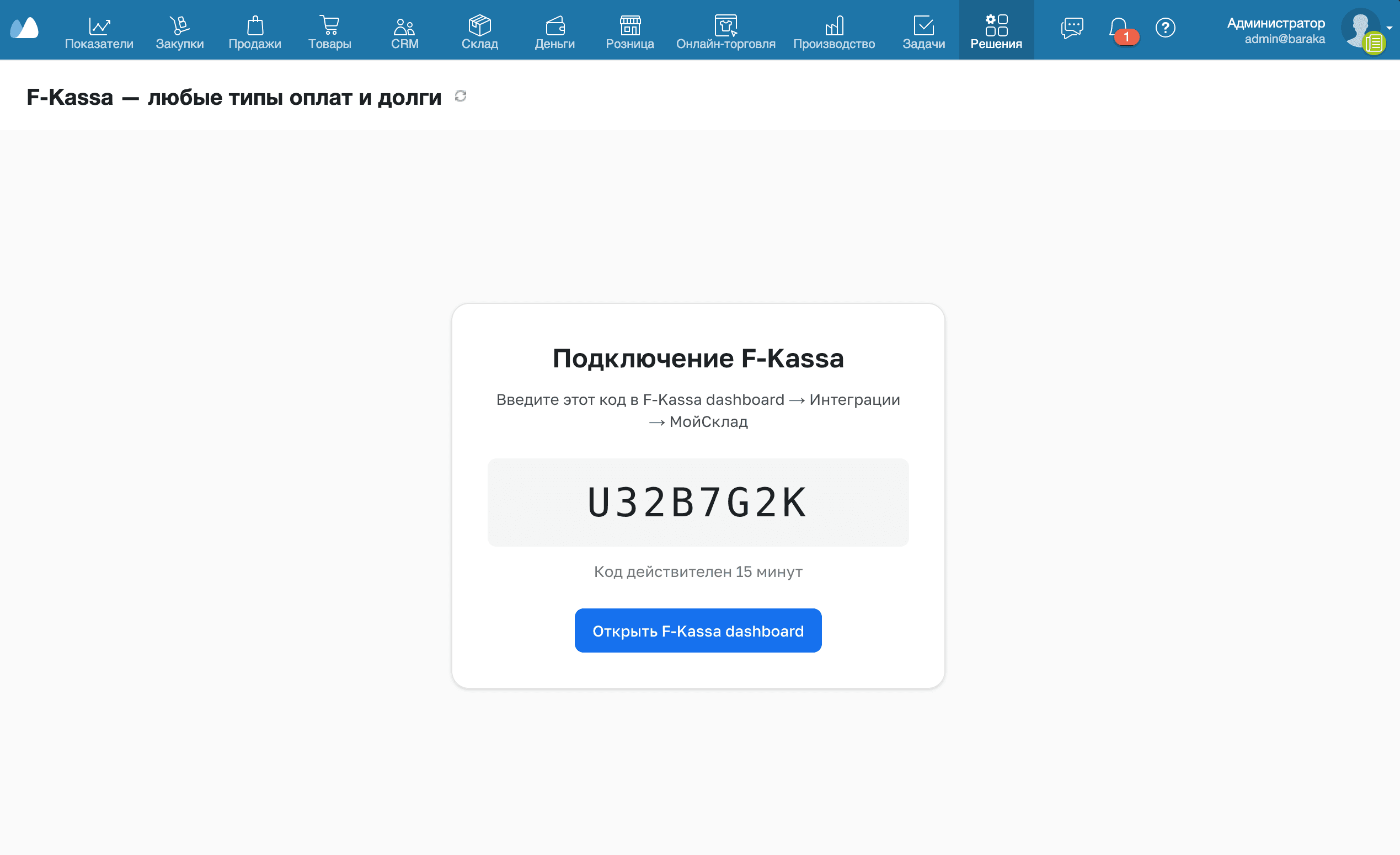Viewport: 1400px width, 855px height.
Task: Click the Администратор admin@baraka account name
Action: click(x=1275, y=31)
